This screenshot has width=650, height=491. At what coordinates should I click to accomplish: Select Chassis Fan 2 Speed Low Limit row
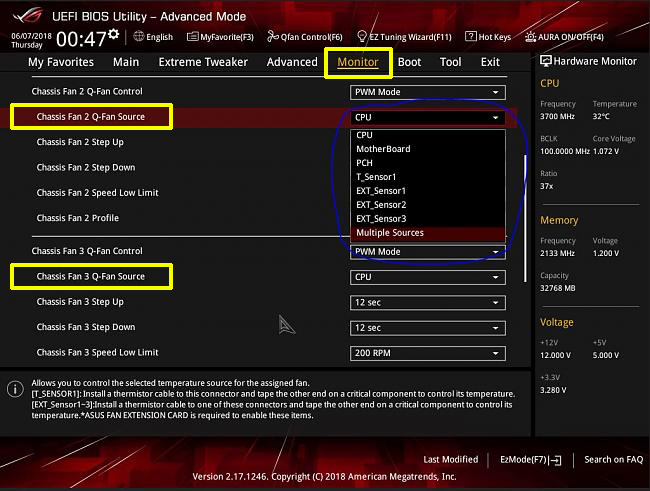coord(97,193)
